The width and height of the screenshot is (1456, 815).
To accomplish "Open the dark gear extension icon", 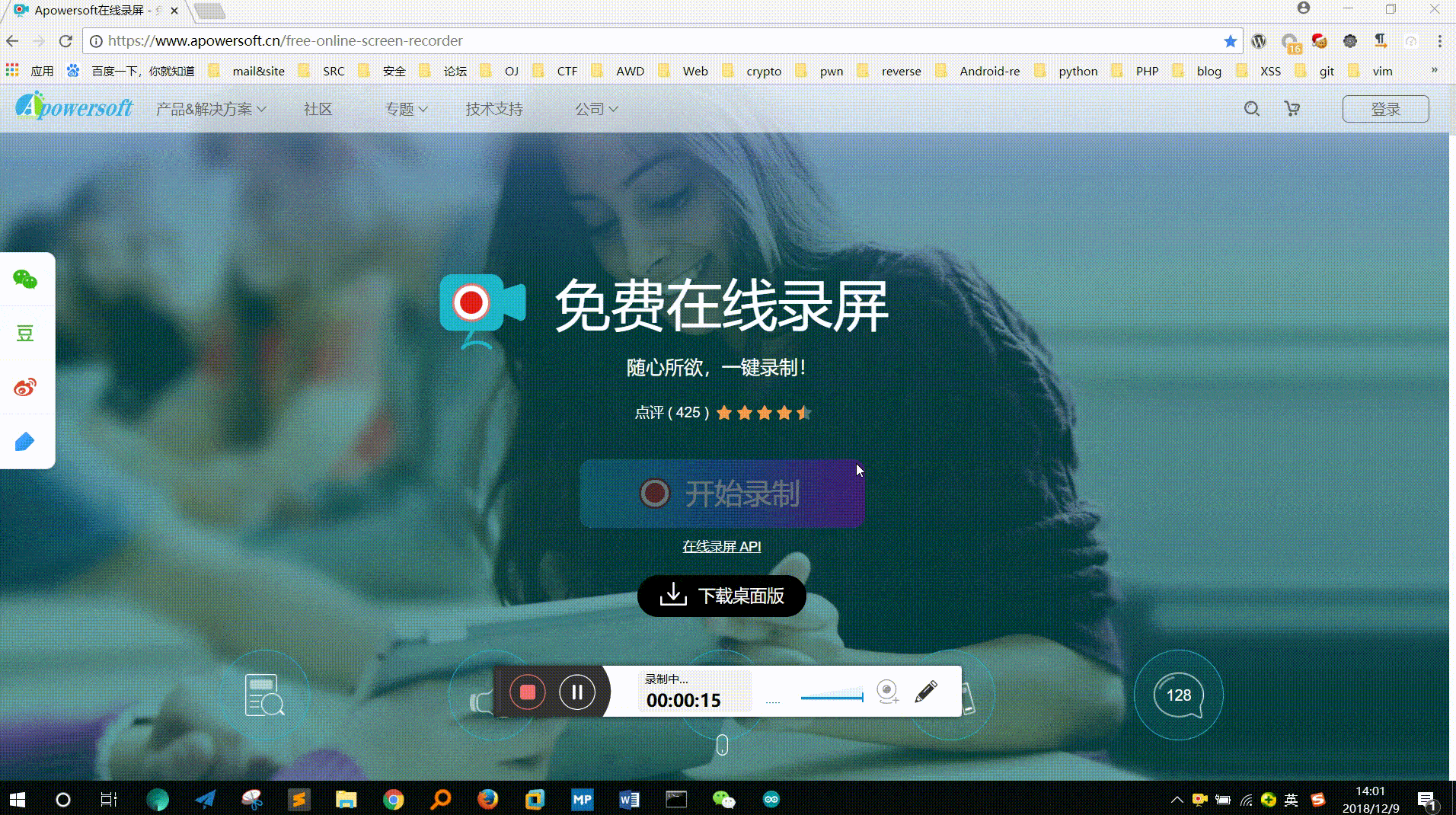I will [1350, 41].
